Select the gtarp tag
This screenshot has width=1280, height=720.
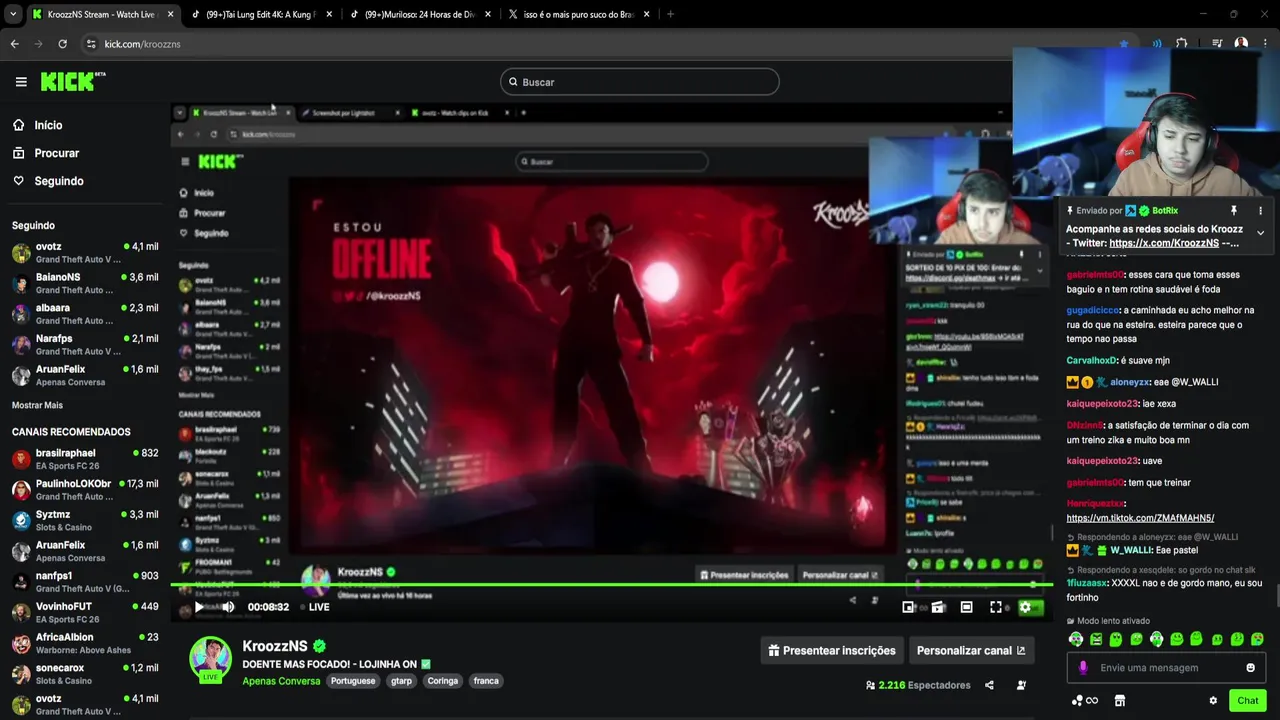[x=401, y=681]
